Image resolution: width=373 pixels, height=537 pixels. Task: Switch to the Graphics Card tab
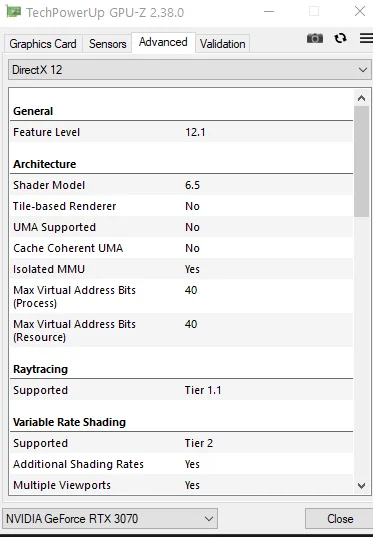point(43,44)
